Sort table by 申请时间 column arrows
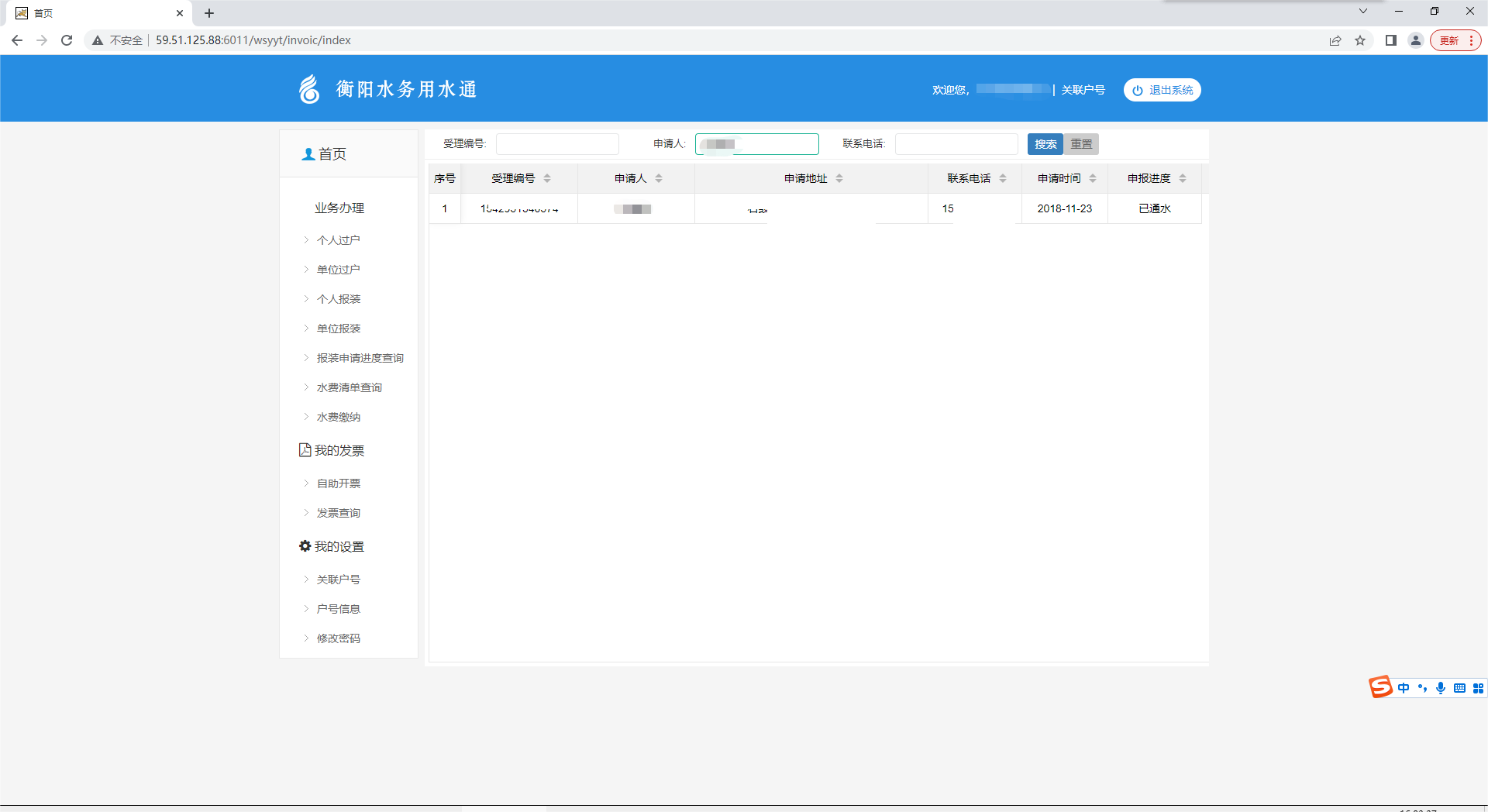The width and height of the screenshot is (1488, 812). pyautogui.click(x=1093, y=178)
